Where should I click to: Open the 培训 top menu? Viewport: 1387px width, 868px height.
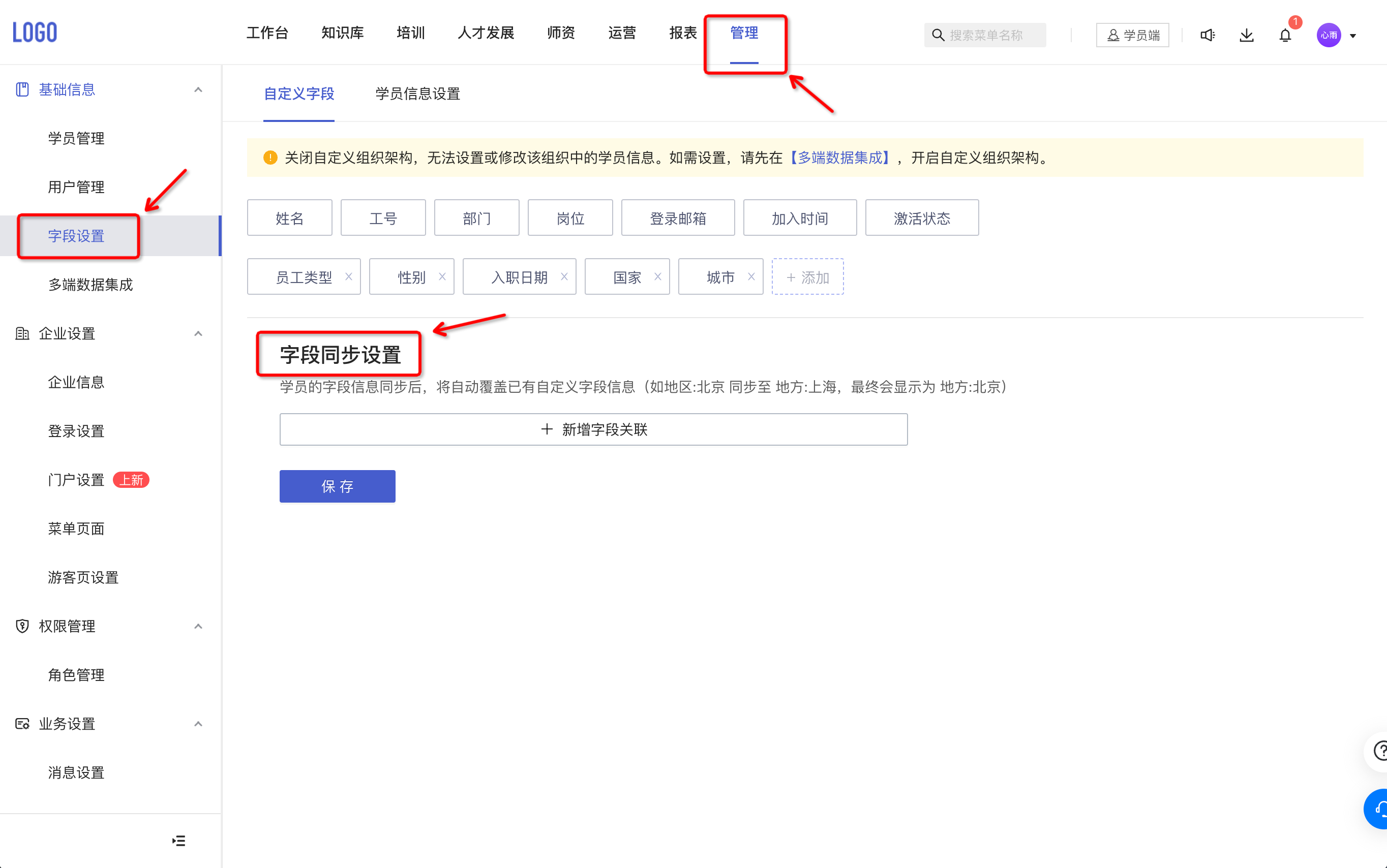(x=411, y=33)
